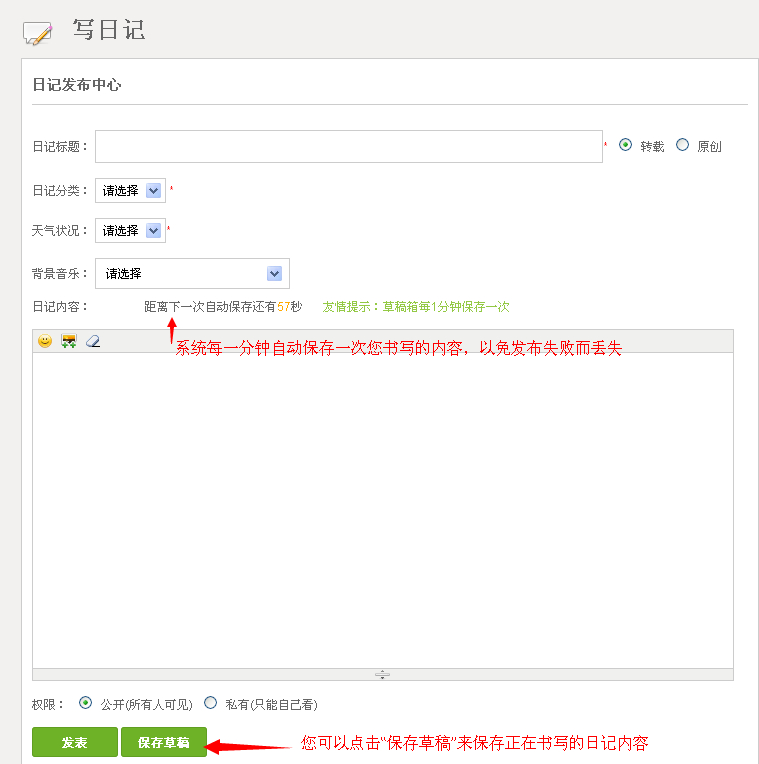Grab the editor resize handle bar
Screen dimensions: 759x764
pos(382,675)
